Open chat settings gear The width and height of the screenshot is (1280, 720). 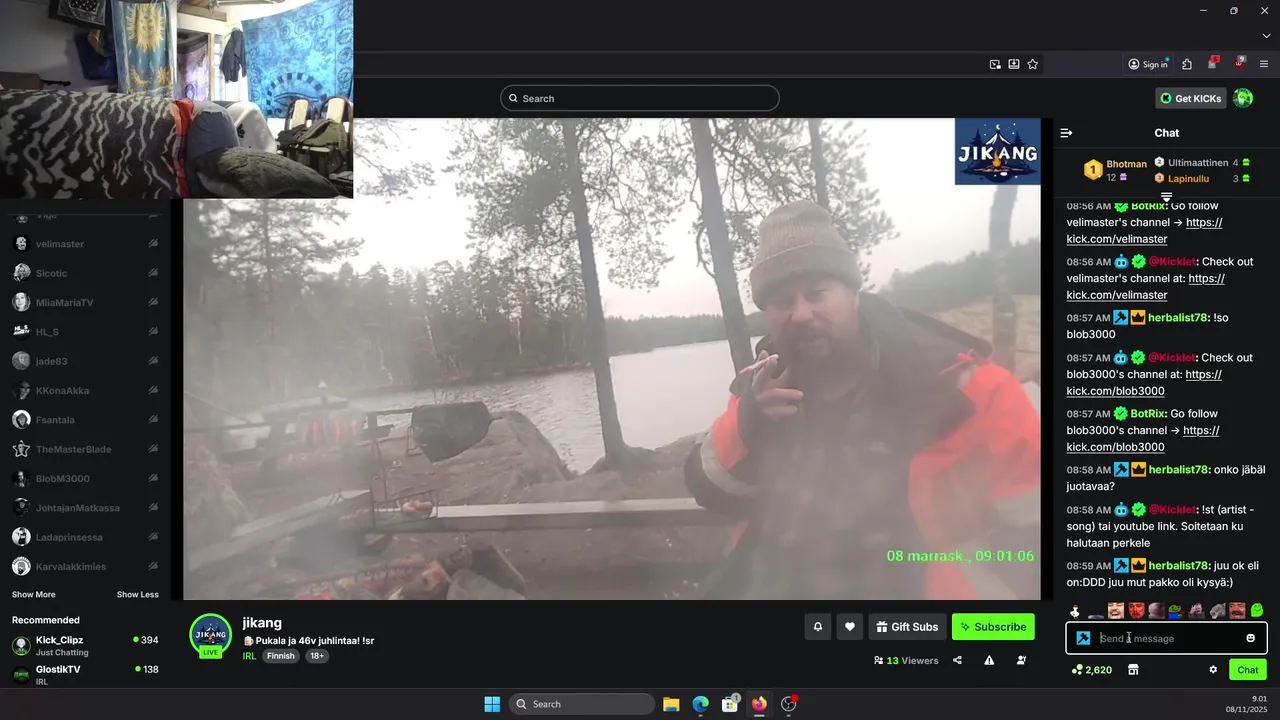click(x=1213, y=670)
